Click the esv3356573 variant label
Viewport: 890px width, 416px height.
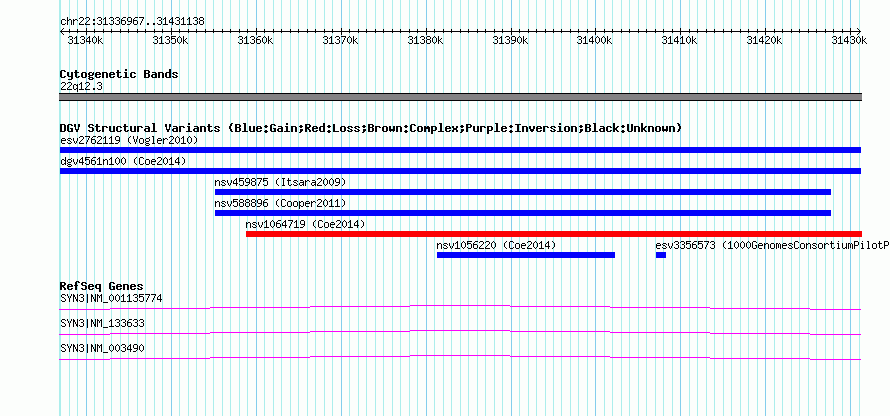(x=773, y=245)
